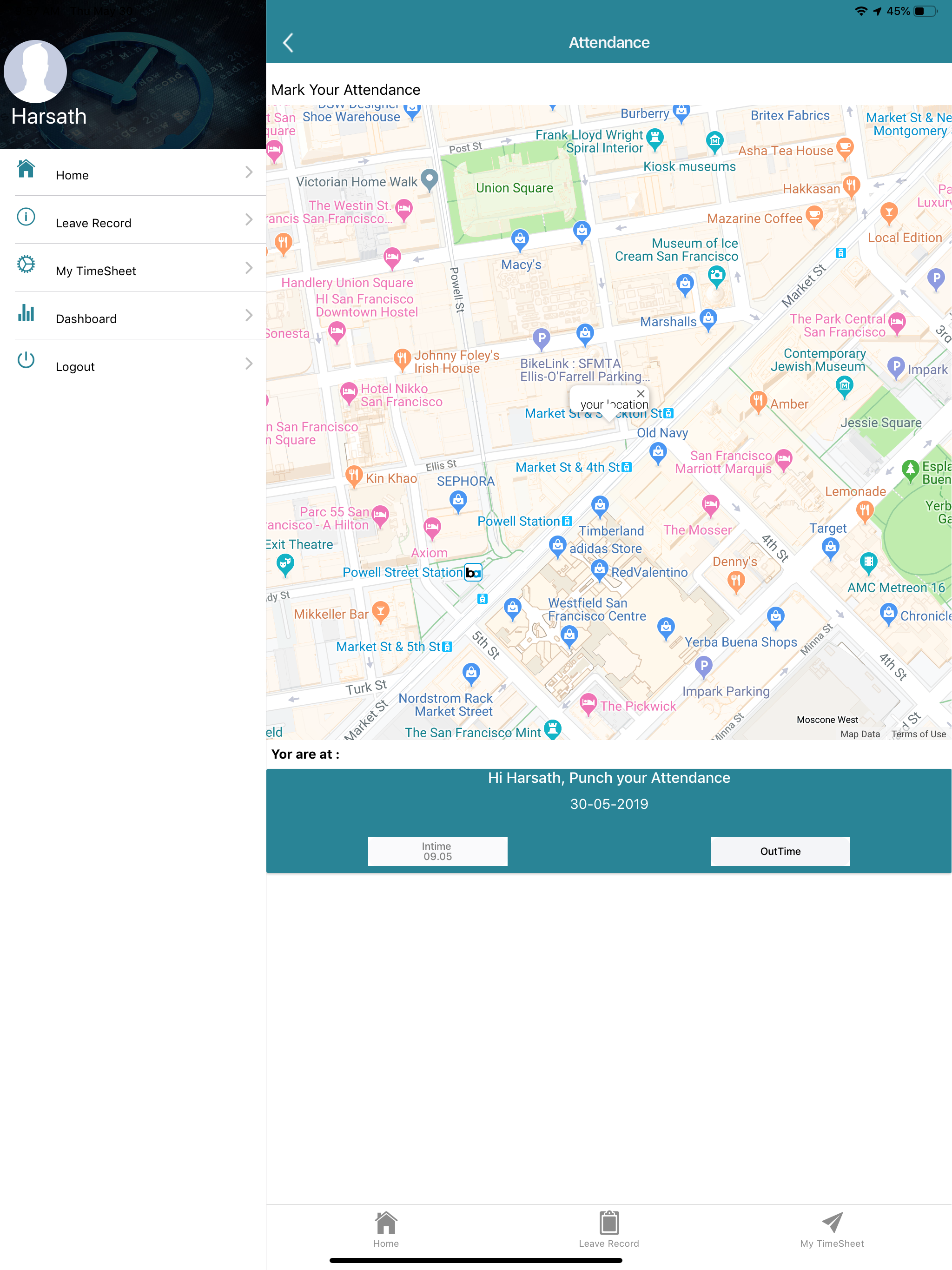Tap the Union Square park label
The width and height of the screenshot is (952, 1270).
pyautogui.click(x=515, y=188)
